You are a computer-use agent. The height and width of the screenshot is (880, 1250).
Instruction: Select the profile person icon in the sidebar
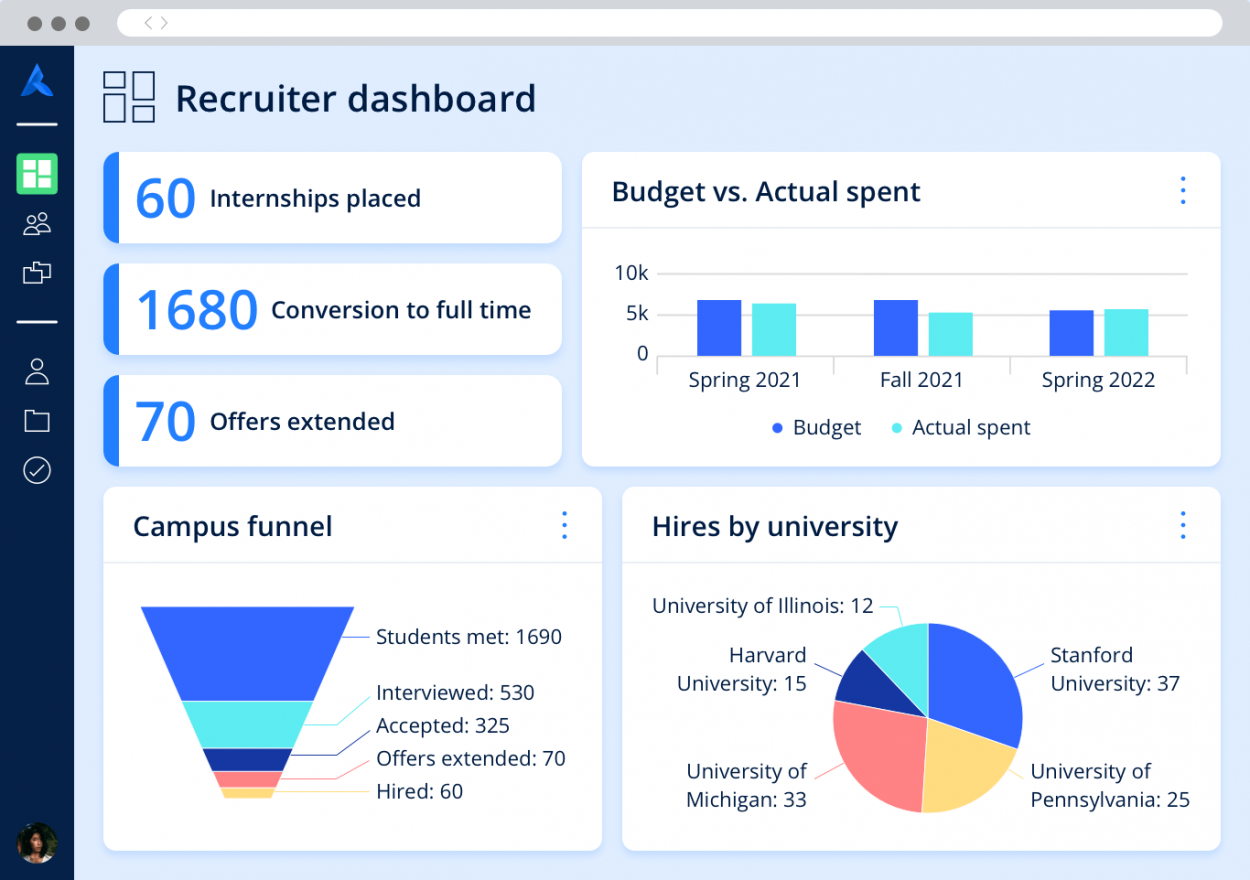(37, 371)
